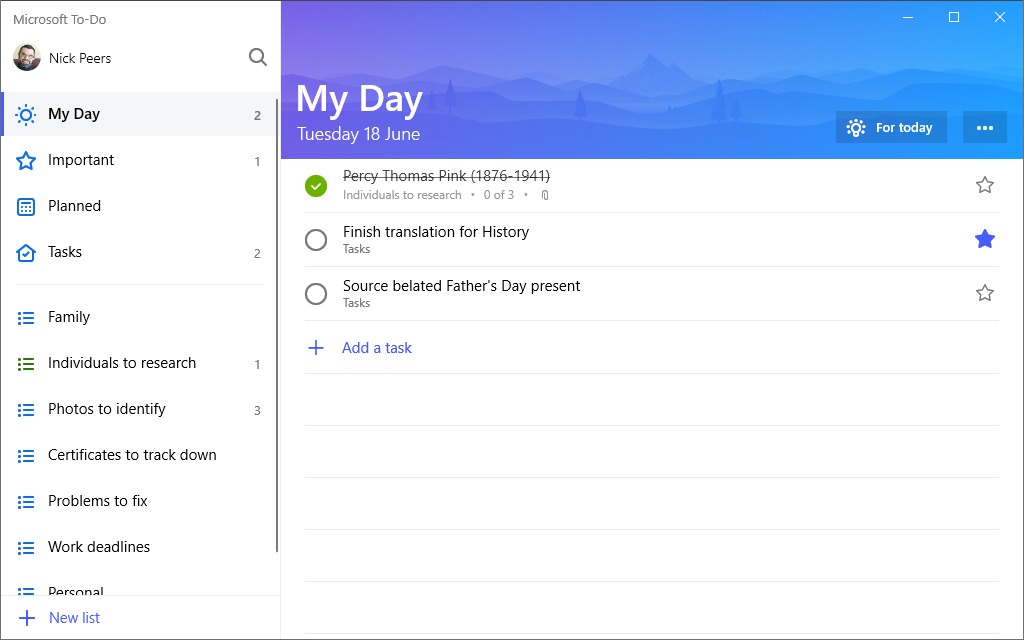Click Nick Peers' profile picture
Image resolution: width=1024 pixels, height=640 pixels.
click(27, 58)
